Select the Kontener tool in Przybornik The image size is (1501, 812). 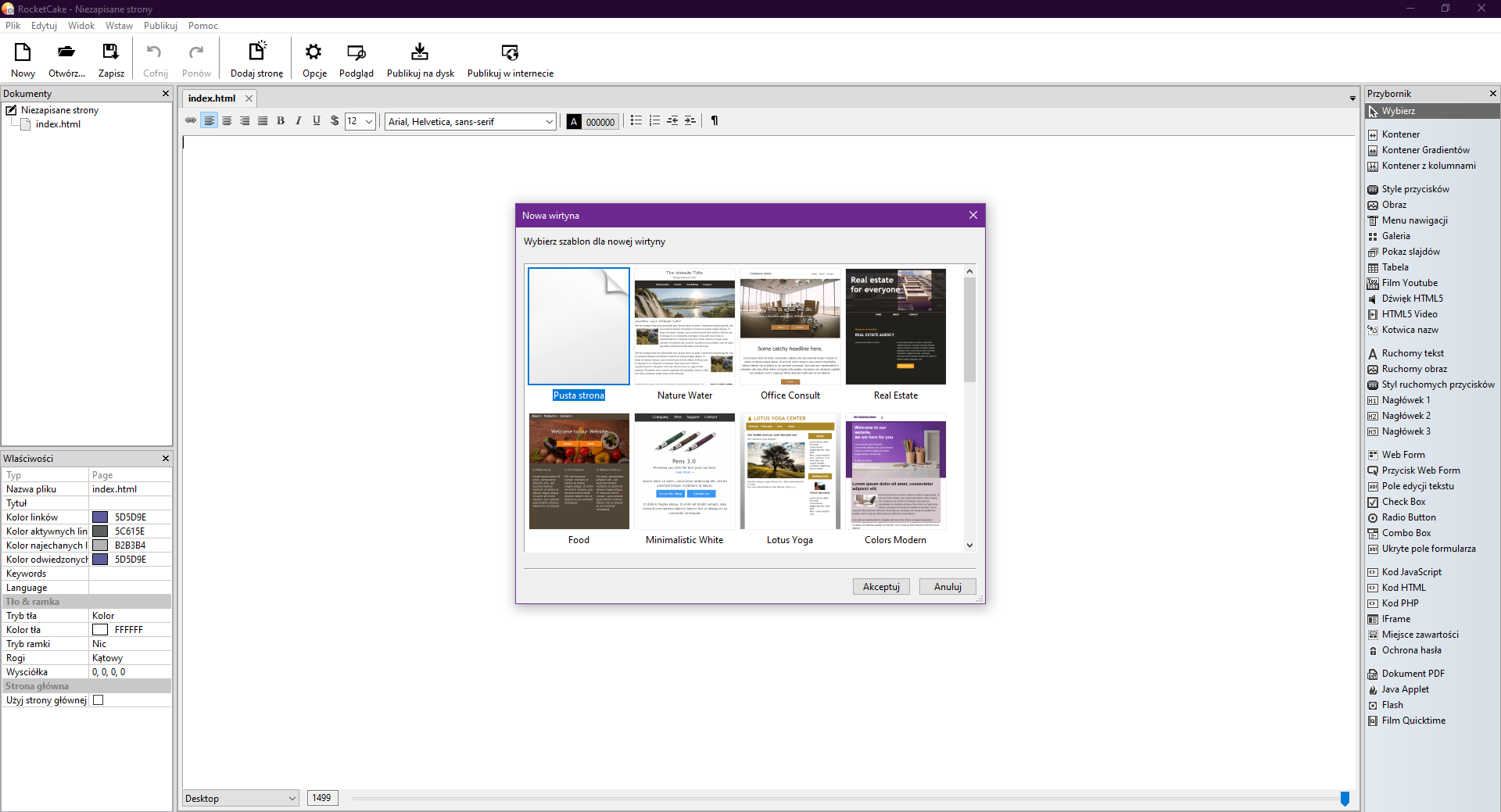point(1400,134)
